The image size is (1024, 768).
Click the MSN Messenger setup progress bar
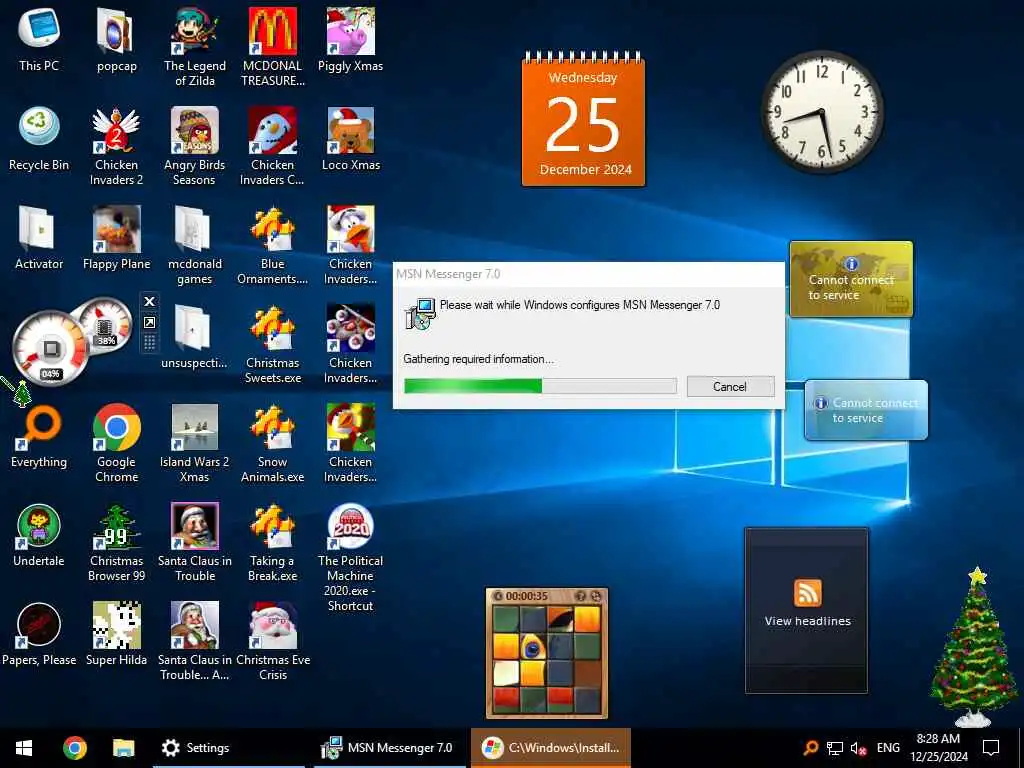pyautogui.click(x=540, y=386)
